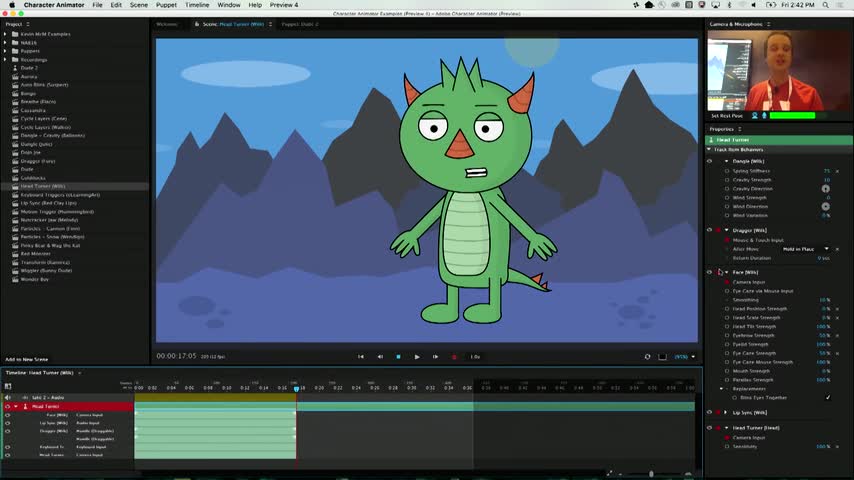
Task: Jump to the start of the scene
Action: [361, 357]
